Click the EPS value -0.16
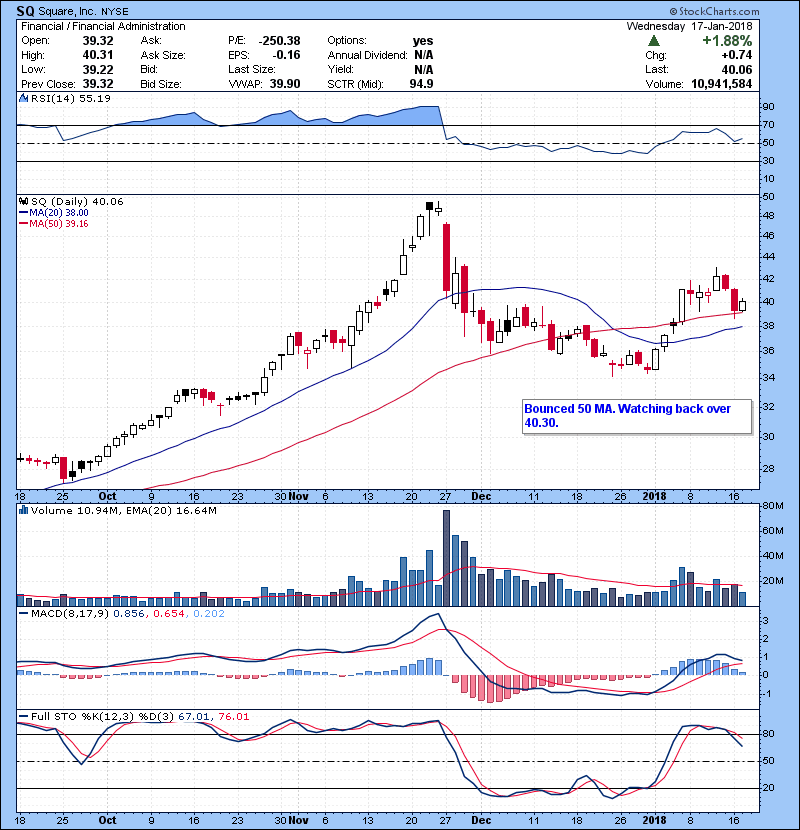 click(x=286, y=55)
